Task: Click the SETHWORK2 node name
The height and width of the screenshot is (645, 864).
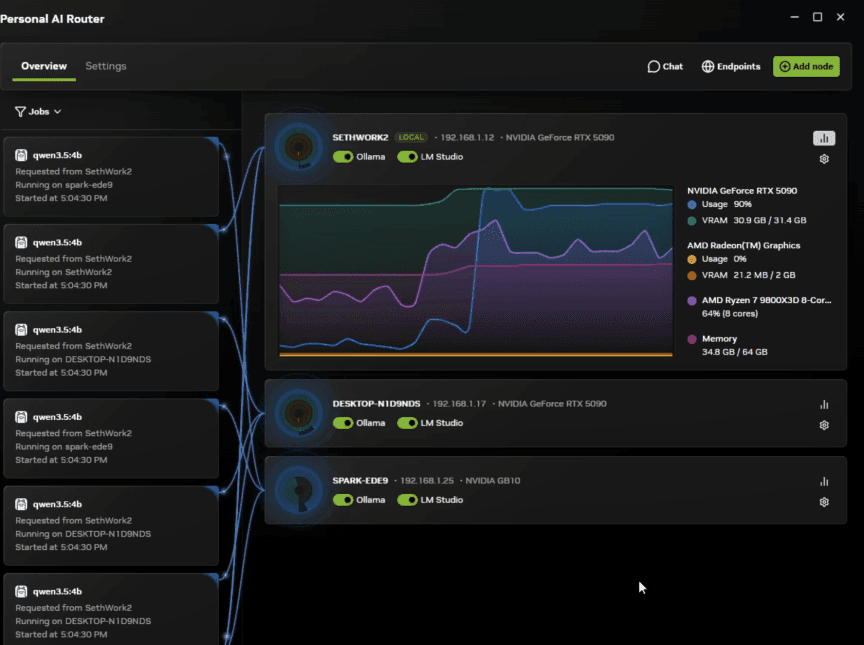Action: tap(360, 138)
